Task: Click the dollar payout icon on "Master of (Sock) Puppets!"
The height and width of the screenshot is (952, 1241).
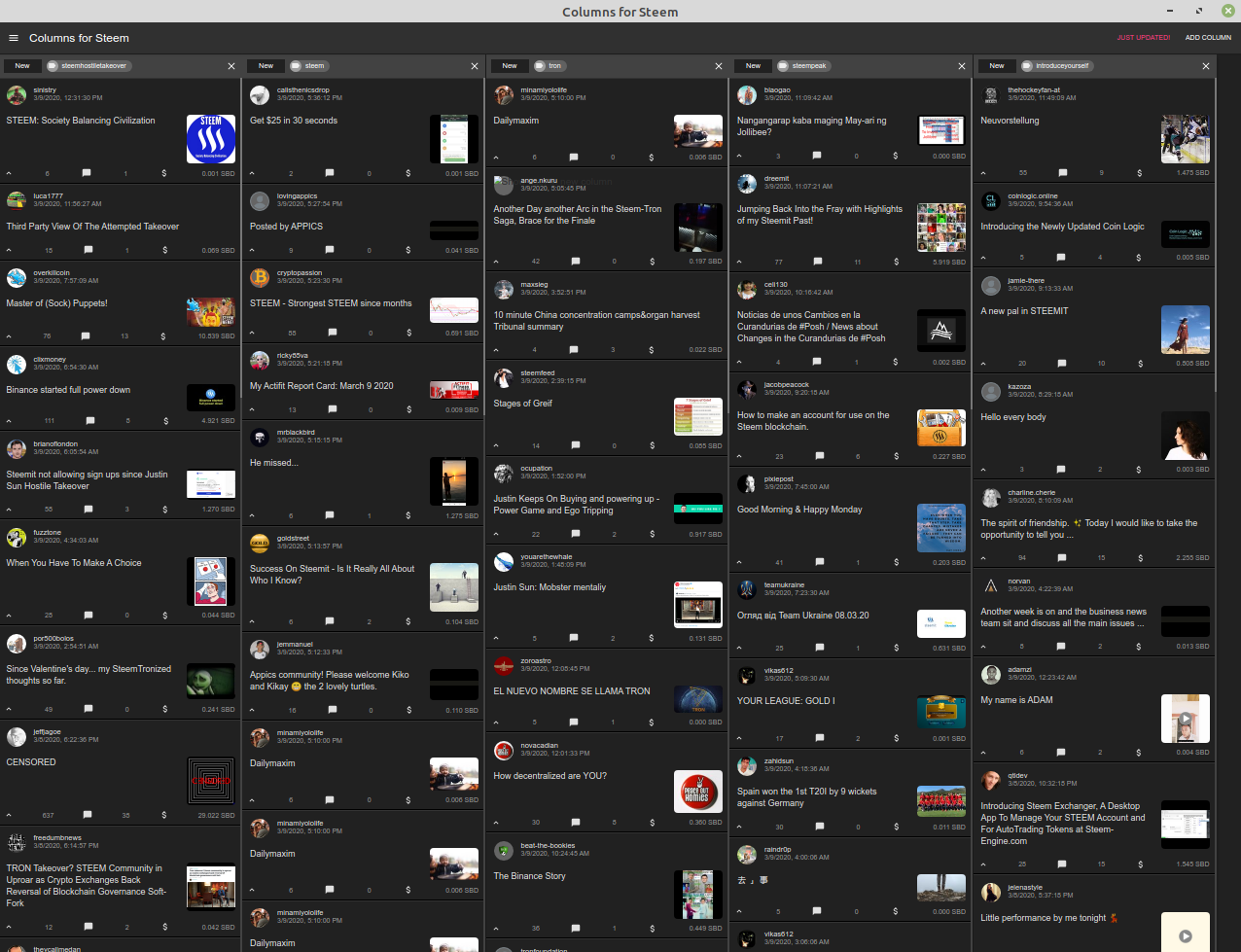Action: coord(164,335)
